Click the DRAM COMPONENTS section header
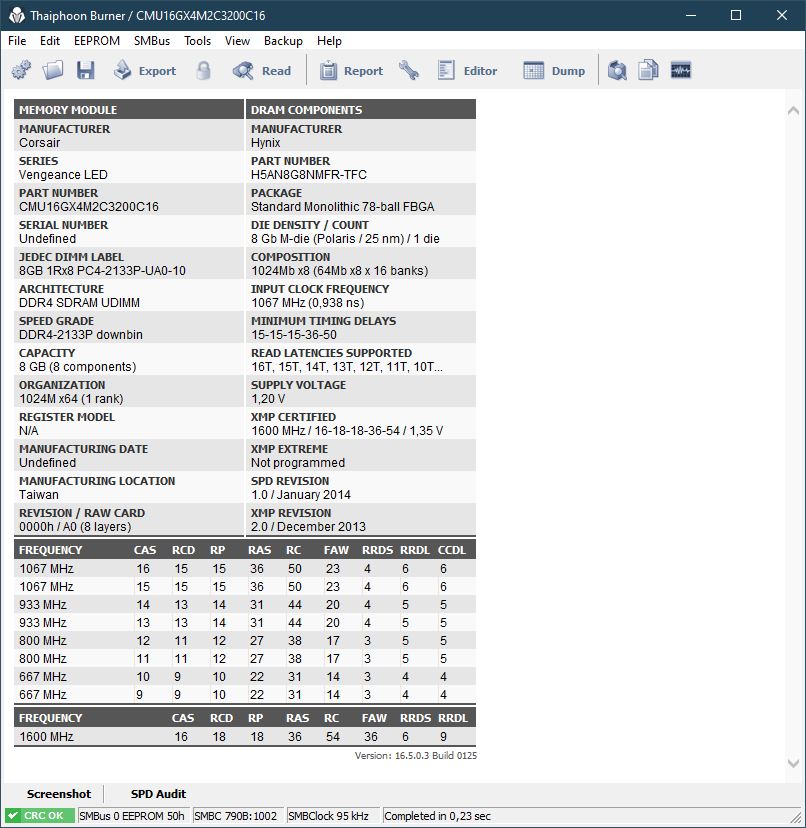The height and width of the screenshot is (828, 806). (x=361, y=109)
